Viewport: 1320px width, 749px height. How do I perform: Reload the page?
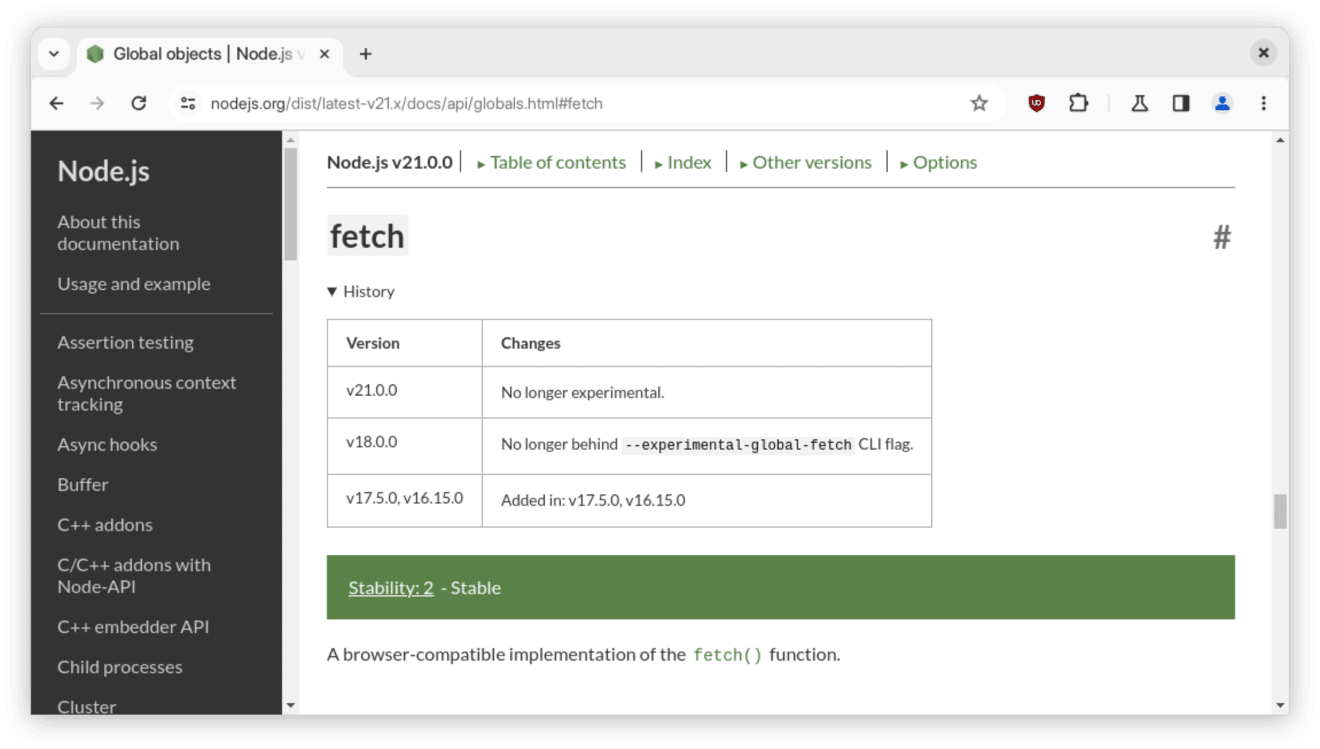point(139,103)
